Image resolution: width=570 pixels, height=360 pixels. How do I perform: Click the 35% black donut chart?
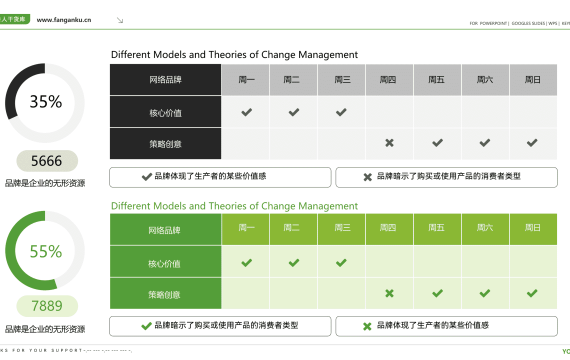(x=45, y=103)
